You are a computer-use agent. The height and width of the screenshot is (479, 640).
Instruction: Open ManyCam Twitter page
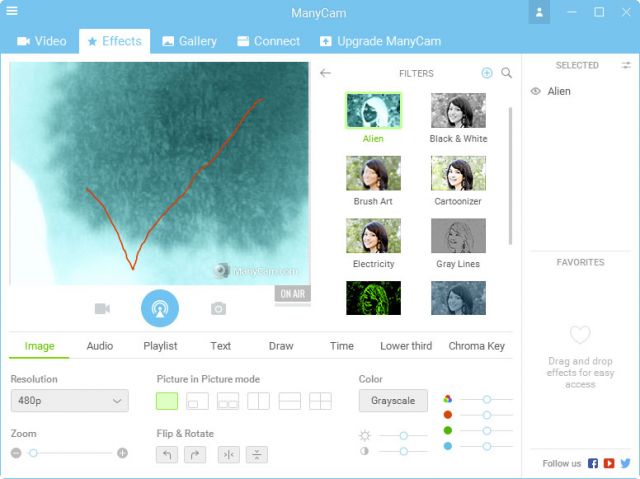[x=626, y=463]
